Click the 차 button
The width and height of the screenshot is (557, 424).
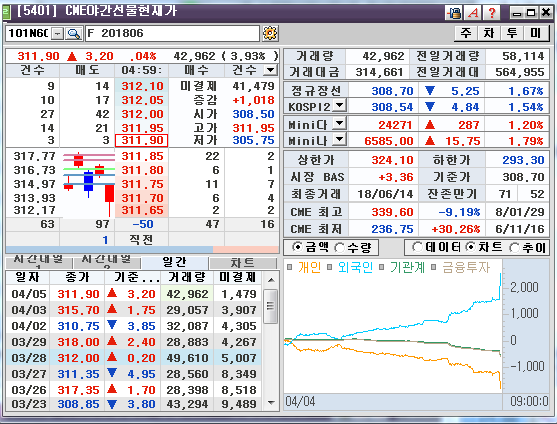[489, 33]
